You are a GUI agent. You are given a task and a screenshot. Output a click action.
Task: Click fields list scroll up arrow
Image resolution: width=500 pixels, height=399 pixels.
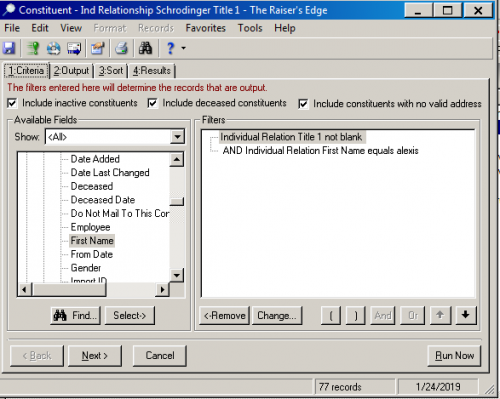tap(177, 160)
